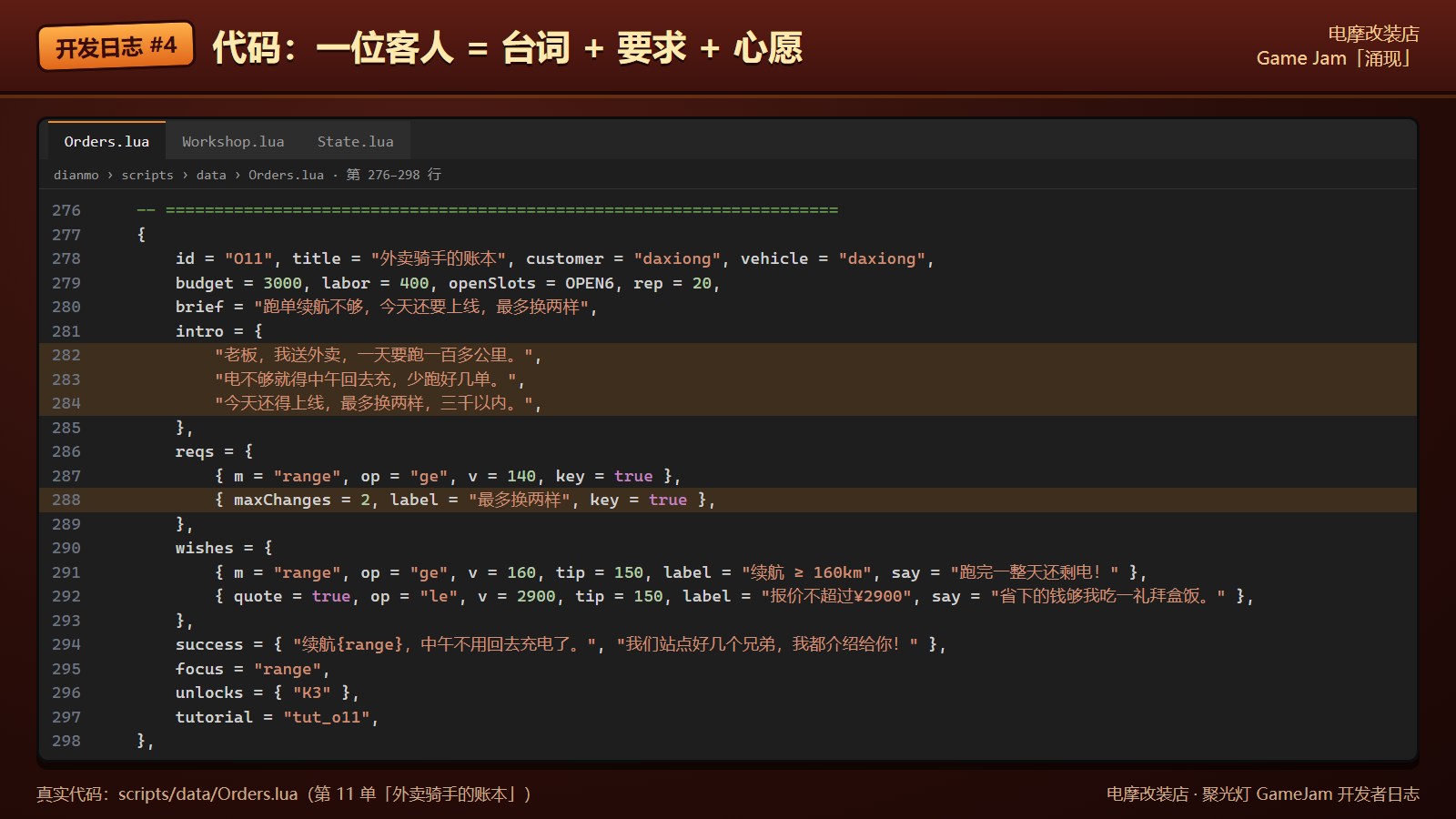The image size is (1456, 819).
Task: Click the brief string on line 280
Action: pyautogui.click(x=423, y=307)
